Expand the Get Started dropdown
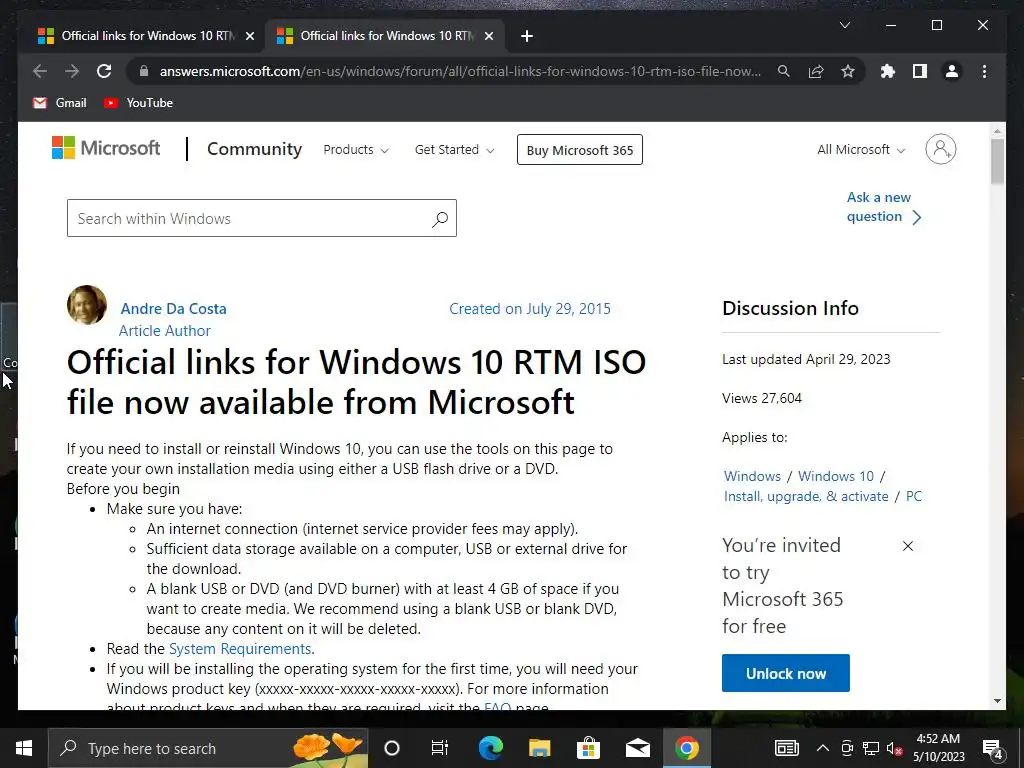Image resolution: width=1024 pixels, height=768 pixels. (455, 150)
